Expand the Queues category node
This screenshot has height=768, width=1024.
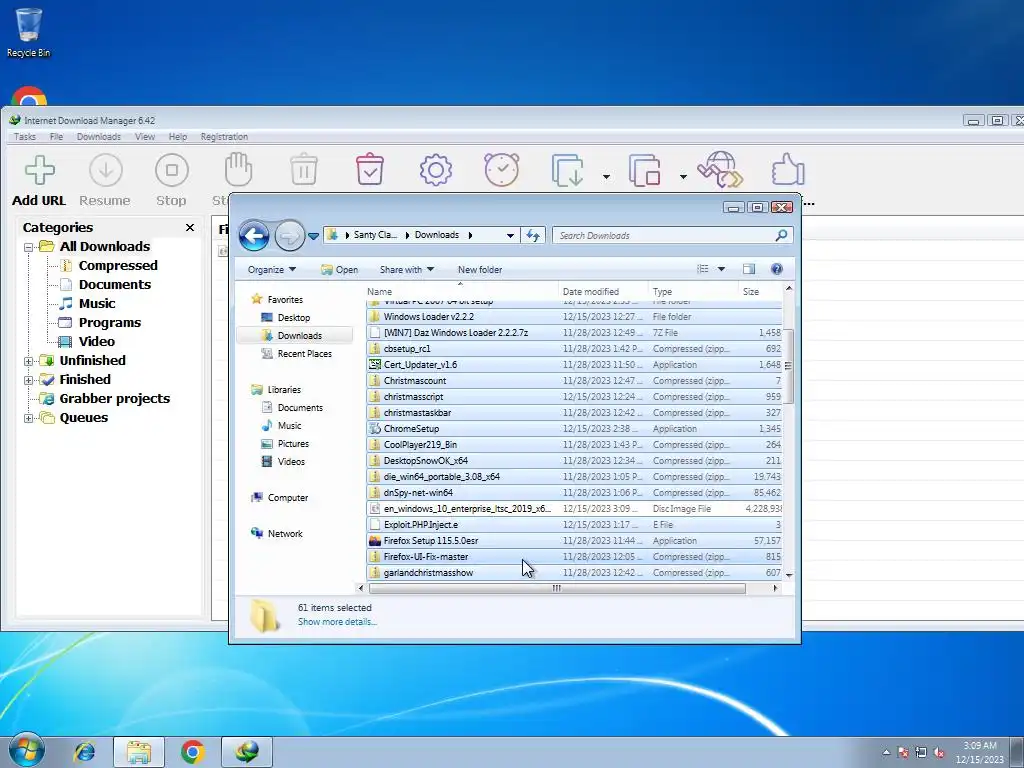tap(29, 419)
